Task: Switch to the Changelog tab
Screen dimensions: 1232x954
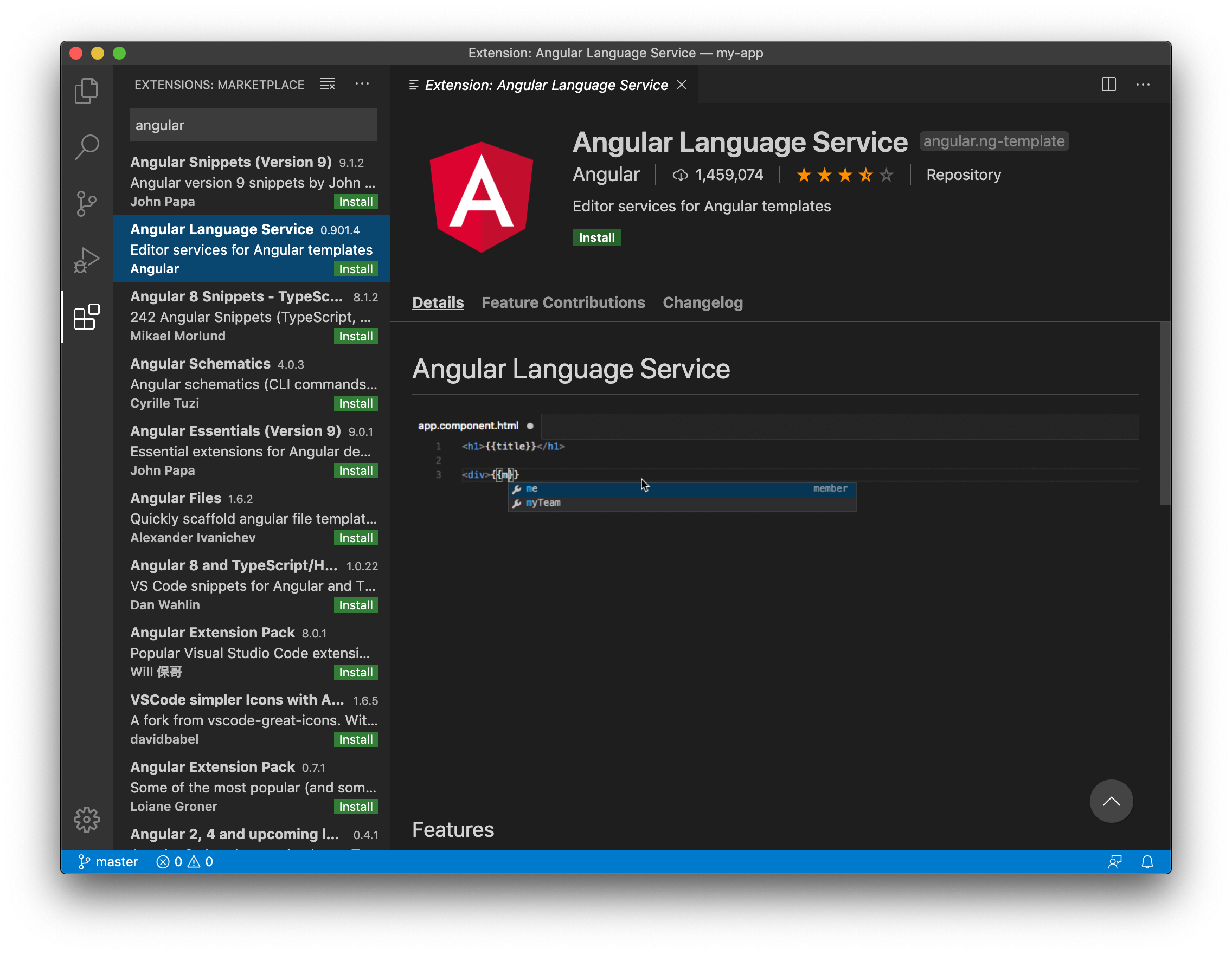Action: 702,303
